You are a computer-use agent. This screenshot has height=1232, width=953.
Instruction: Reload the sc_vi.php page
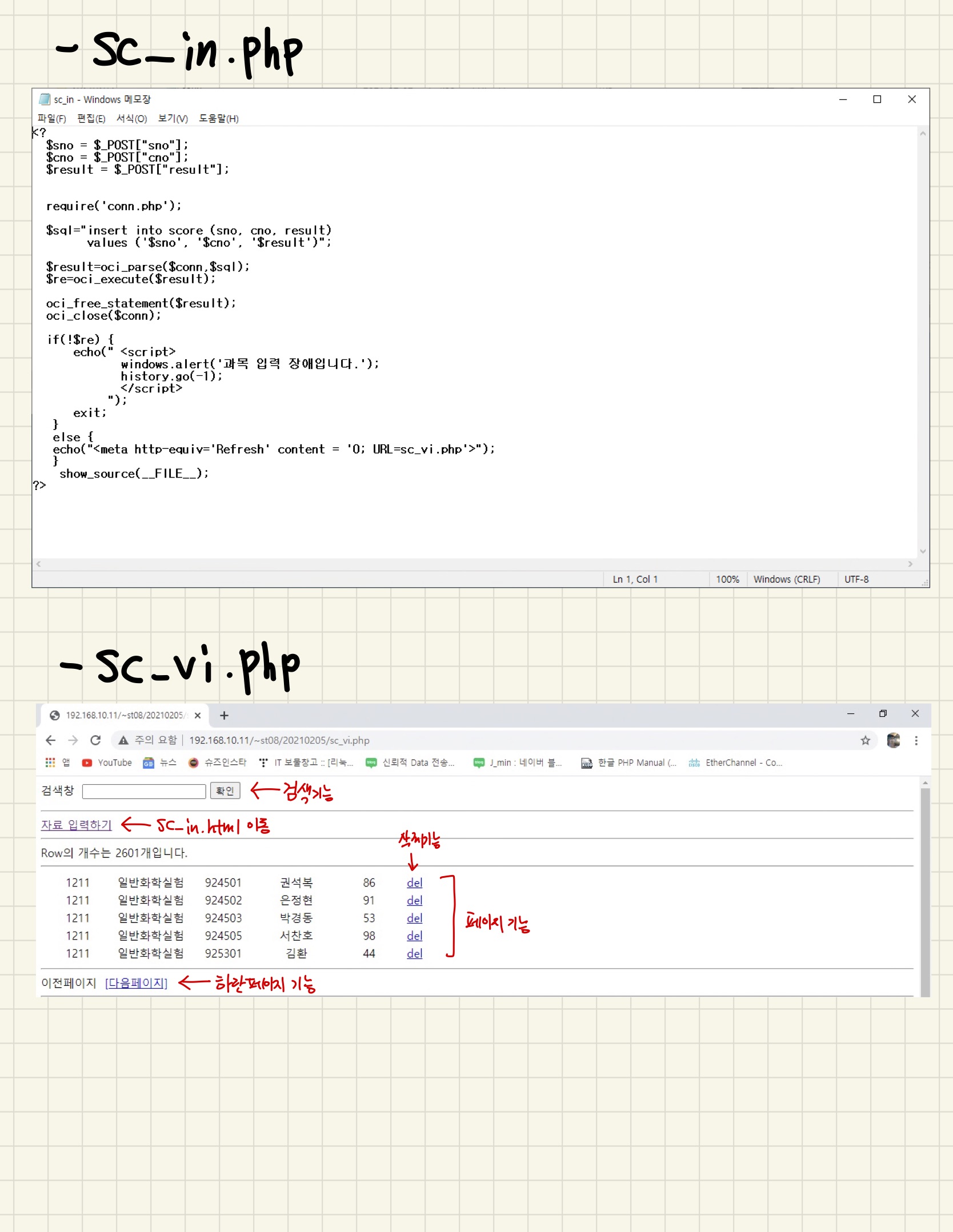(95, 740)
